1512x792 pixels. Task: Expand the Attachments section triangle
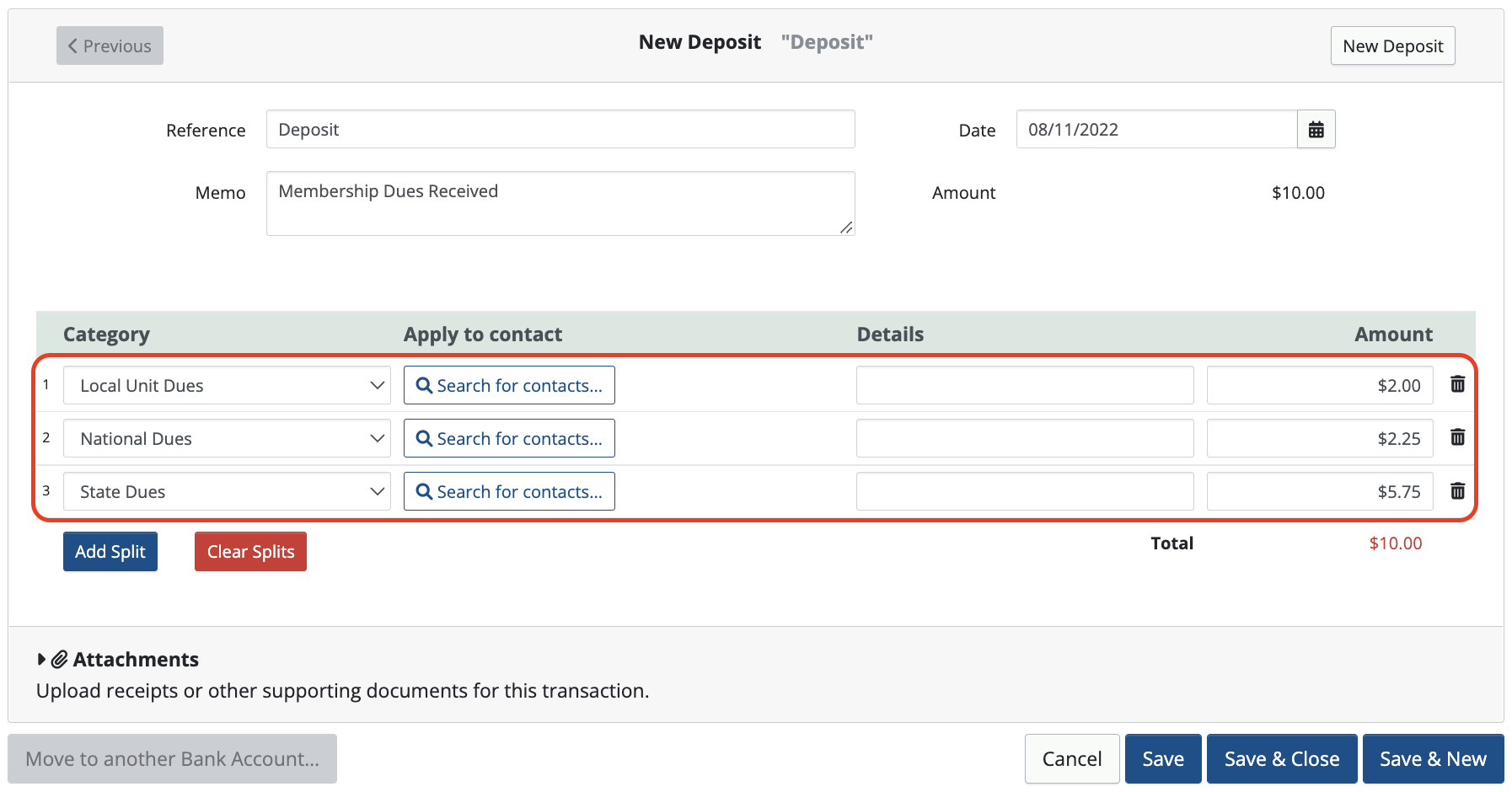coord(41,660)
